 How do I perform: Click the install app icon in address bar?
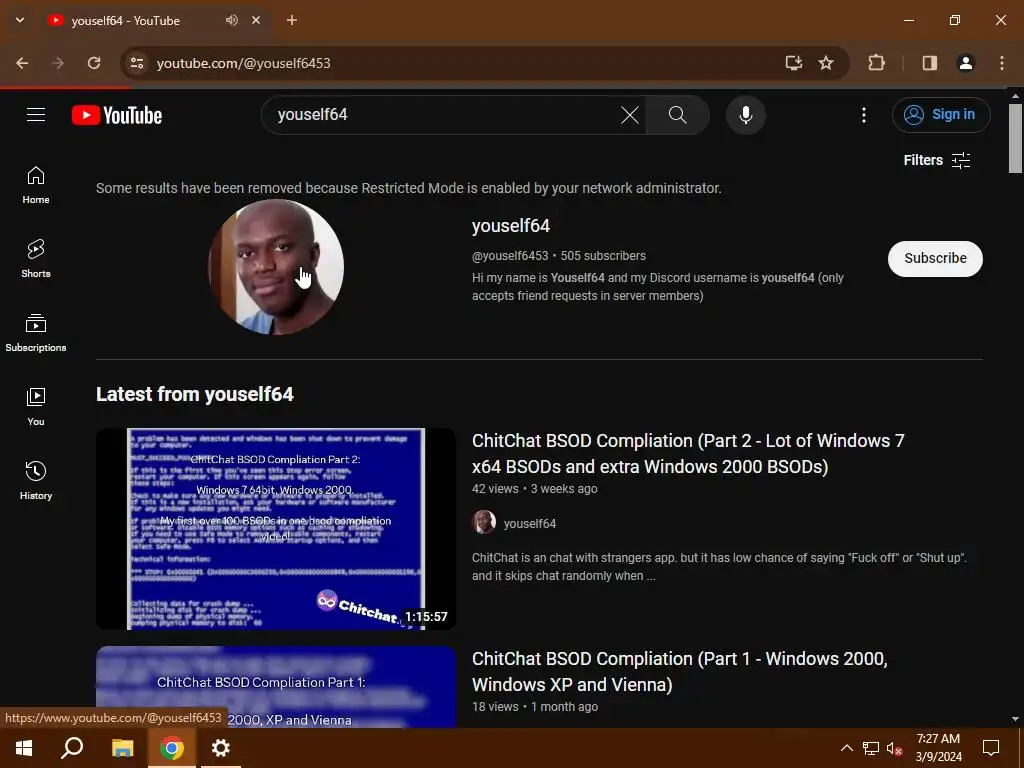(x=793, y=63)
